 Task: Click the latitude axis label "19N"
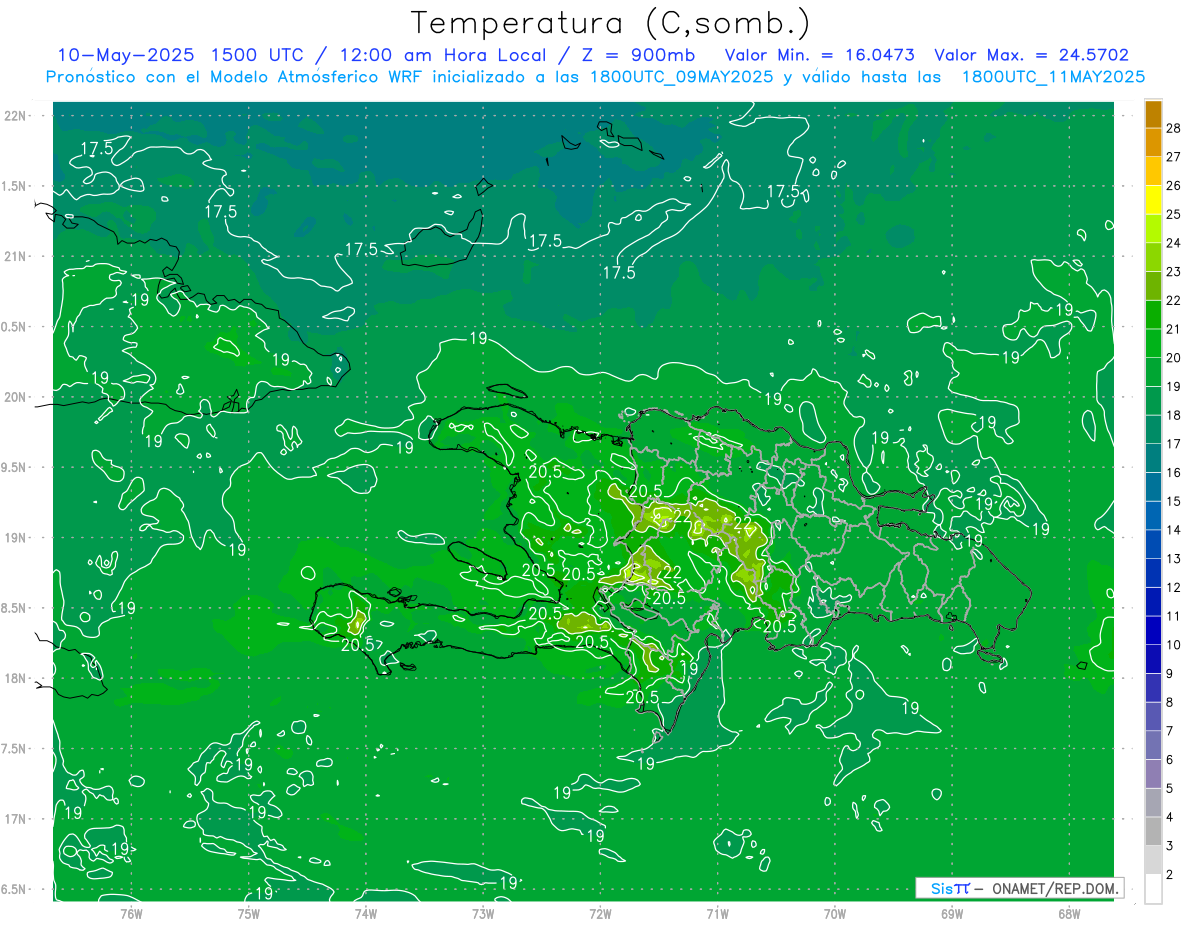15,538
